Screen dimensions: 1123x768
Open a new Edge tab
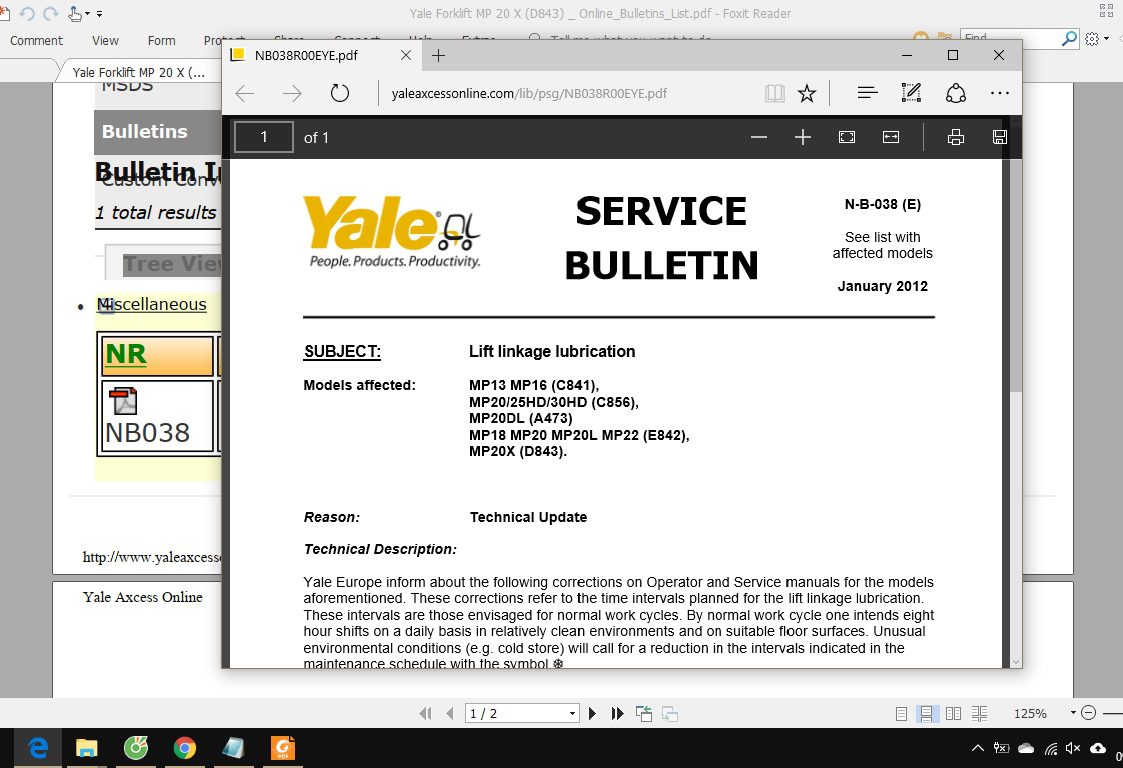[x=438, y=55]
